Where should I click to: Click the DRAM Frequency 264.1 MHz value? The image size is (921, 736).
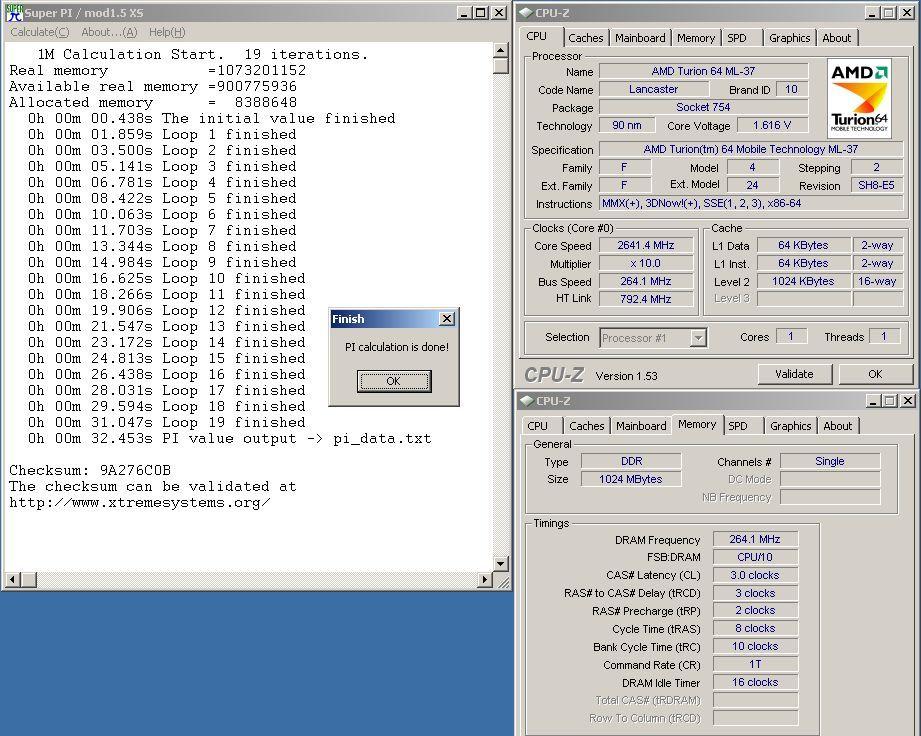click(x=755, y=539)
